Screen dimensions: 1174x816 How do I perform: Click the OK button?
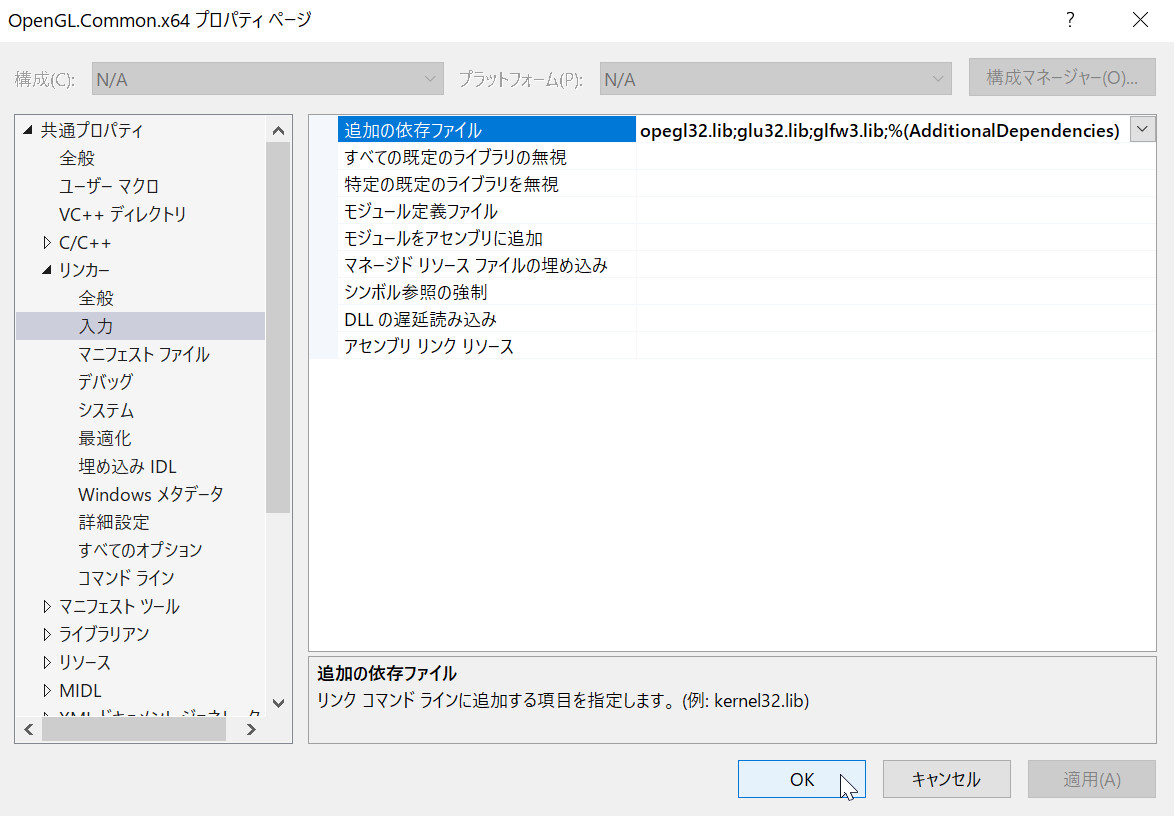coord(801,780)
